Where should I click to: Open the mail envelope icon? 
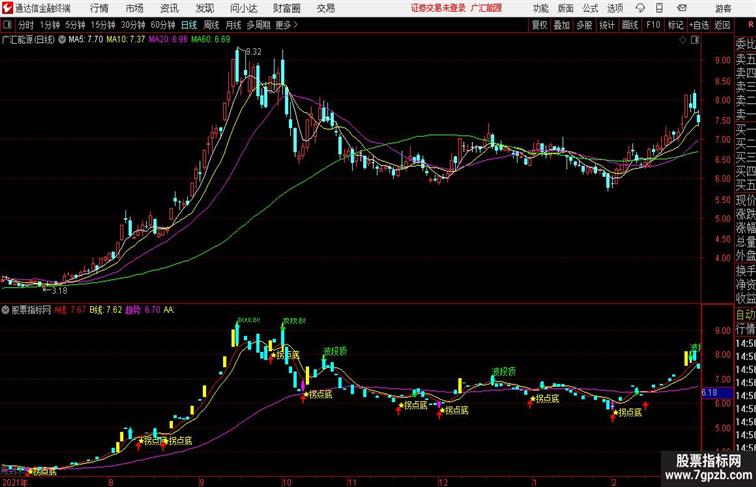click(682, 8)
